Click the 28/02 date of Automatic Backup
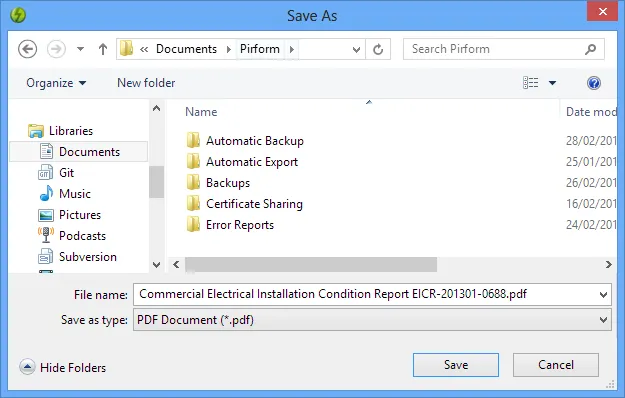This screenshot has height=398, width=625. 591,141
